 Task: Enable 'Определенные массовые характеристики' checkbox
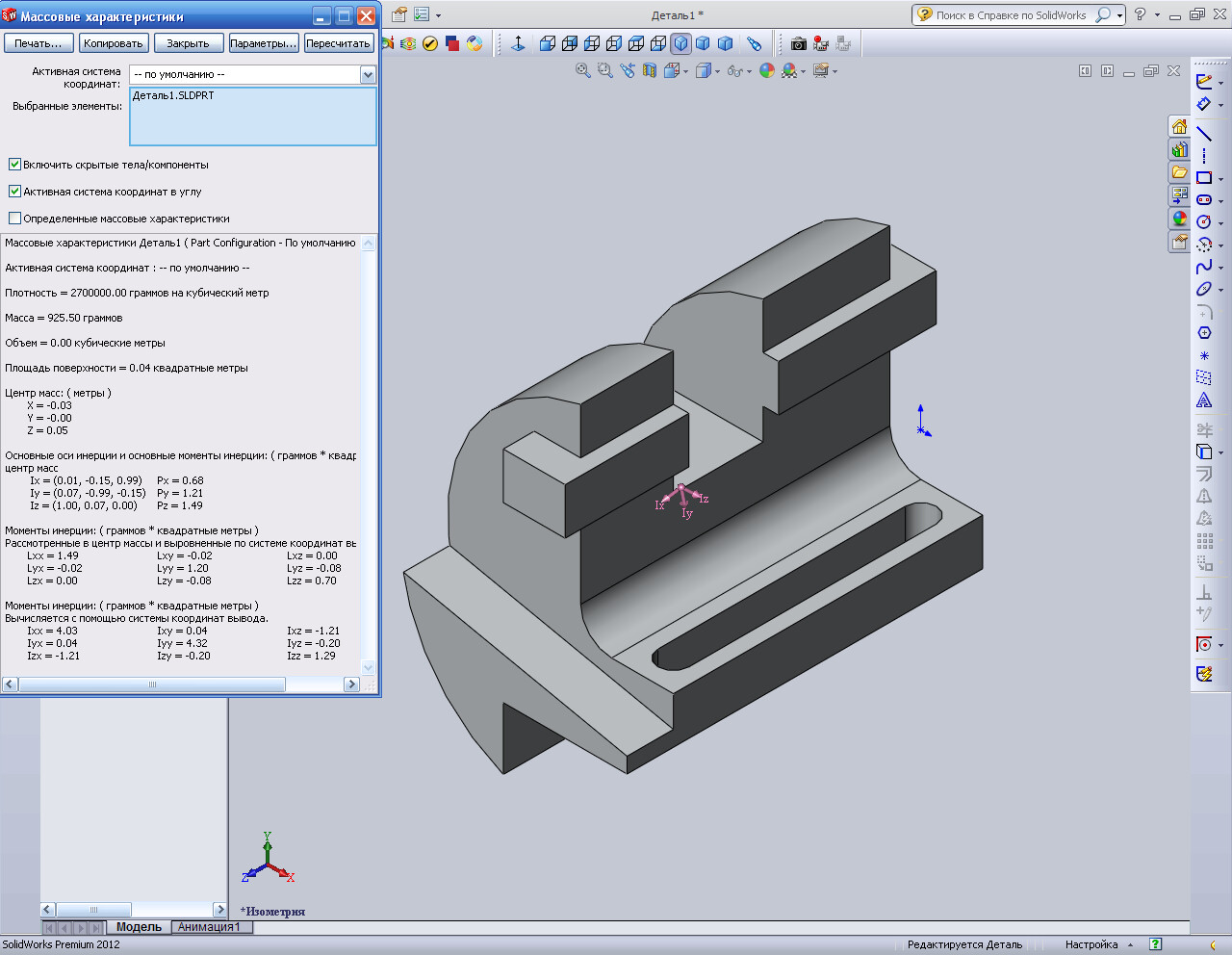click(14, 219)
